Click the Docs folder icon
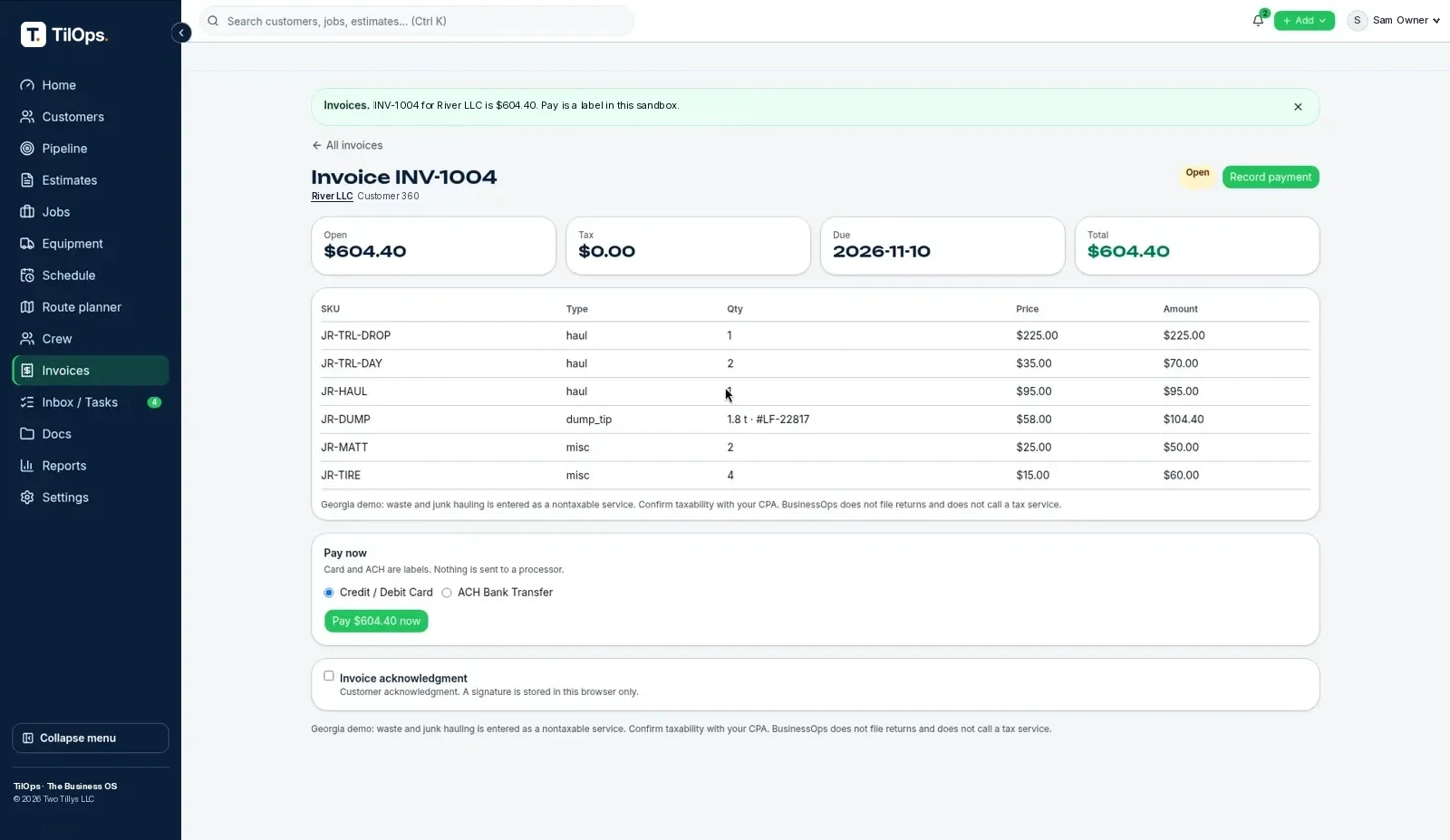 click(x=27, y=434)
